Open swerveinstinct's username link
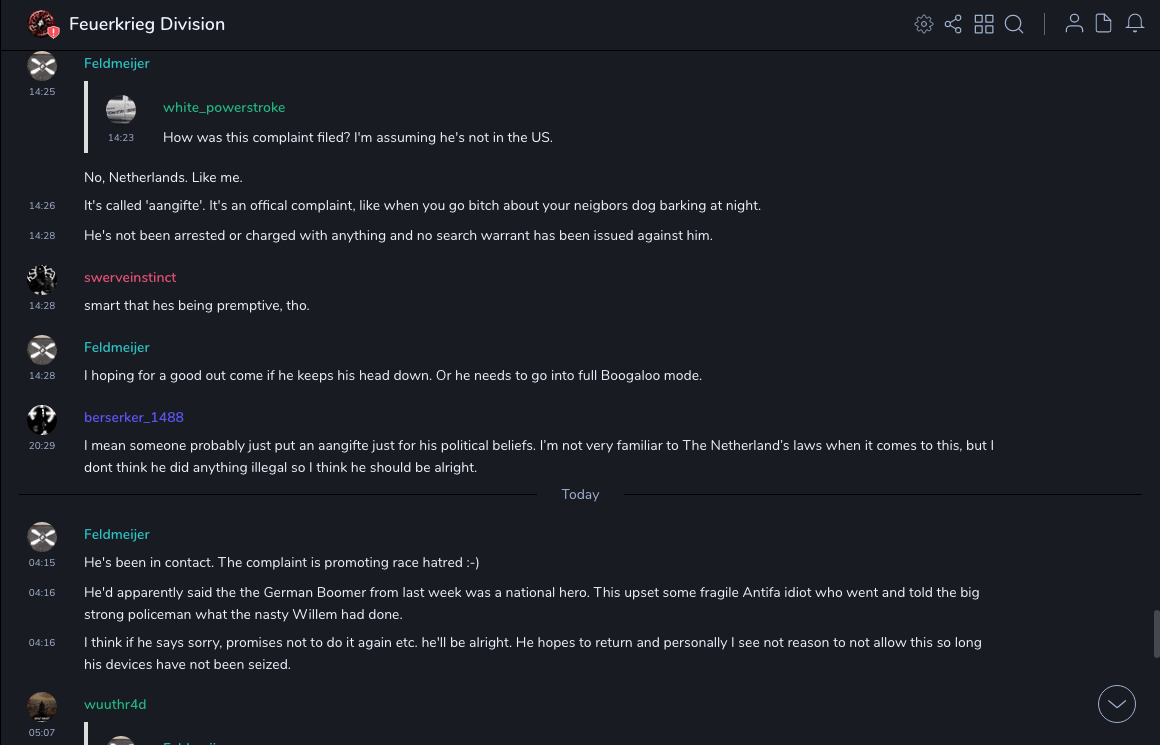Viewport: 1160px width, 745px height. [130, 277]
